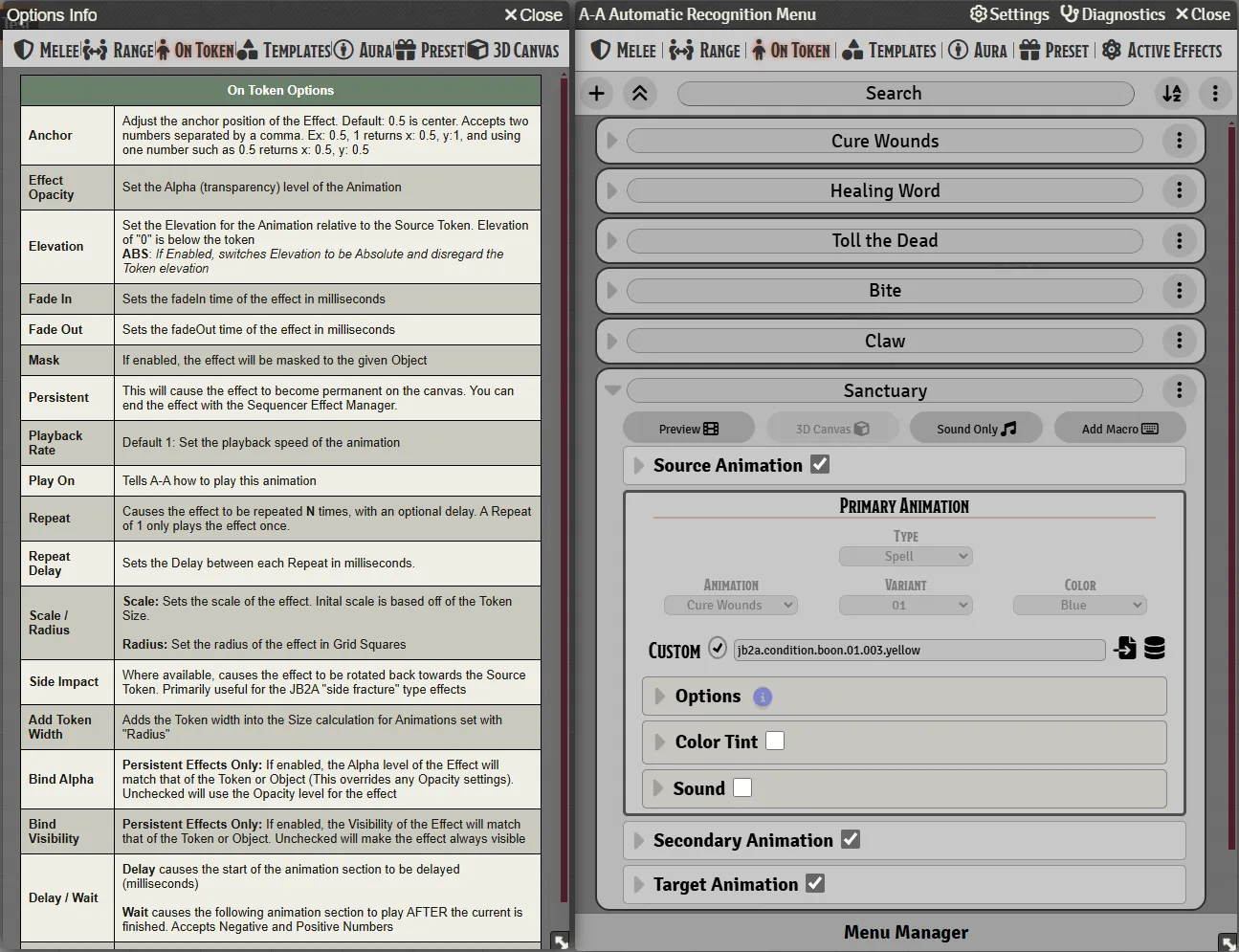
Task: Open the Color dropdown showing Blue
Action: click(x=1080, y=605)
